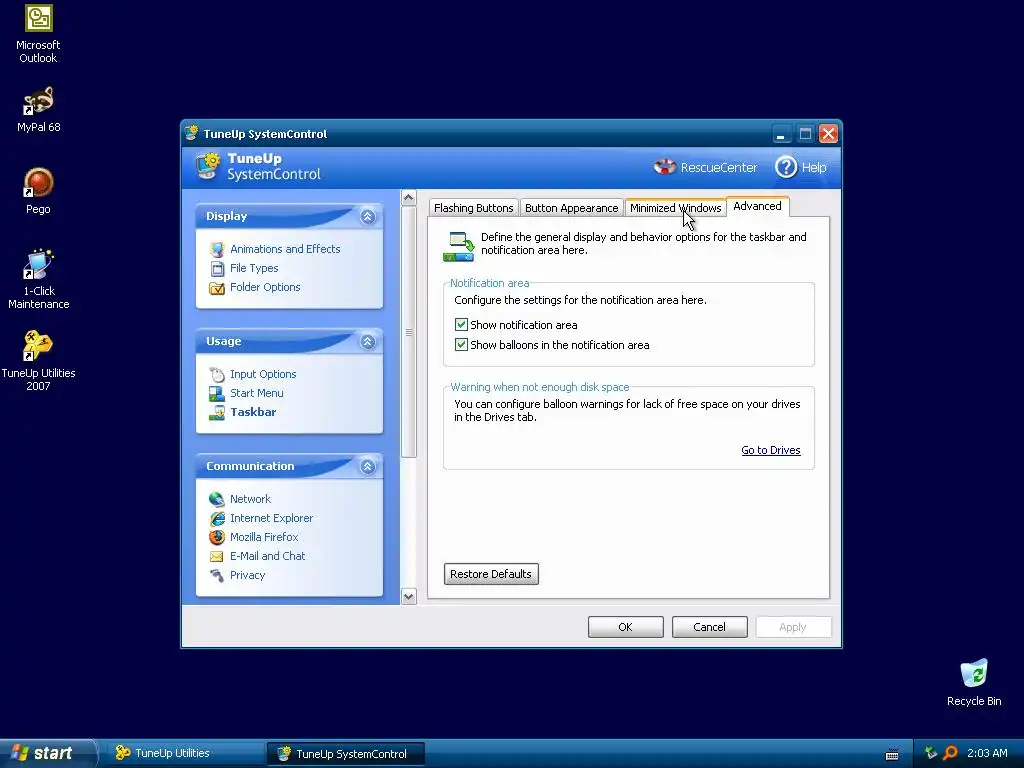This screenshot has width=1024, height=768.
Task: Click the sidebar scroll up arrow
Action: click(x=409, y=197)
